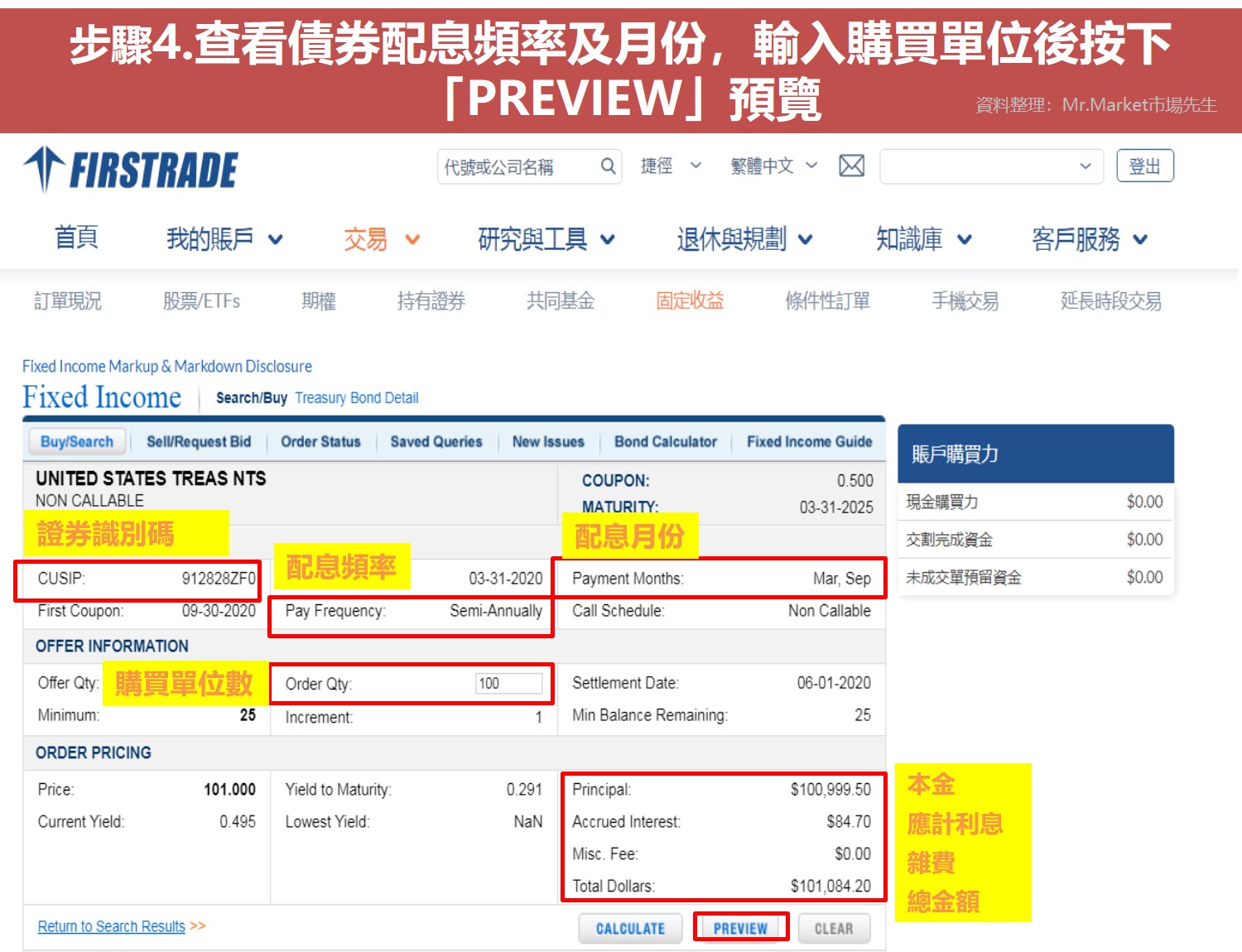Screen dimensions: 1242x952
Task: Open Fixed Income Markup & Markdown Disclosure link
Action: coord(167,366)
